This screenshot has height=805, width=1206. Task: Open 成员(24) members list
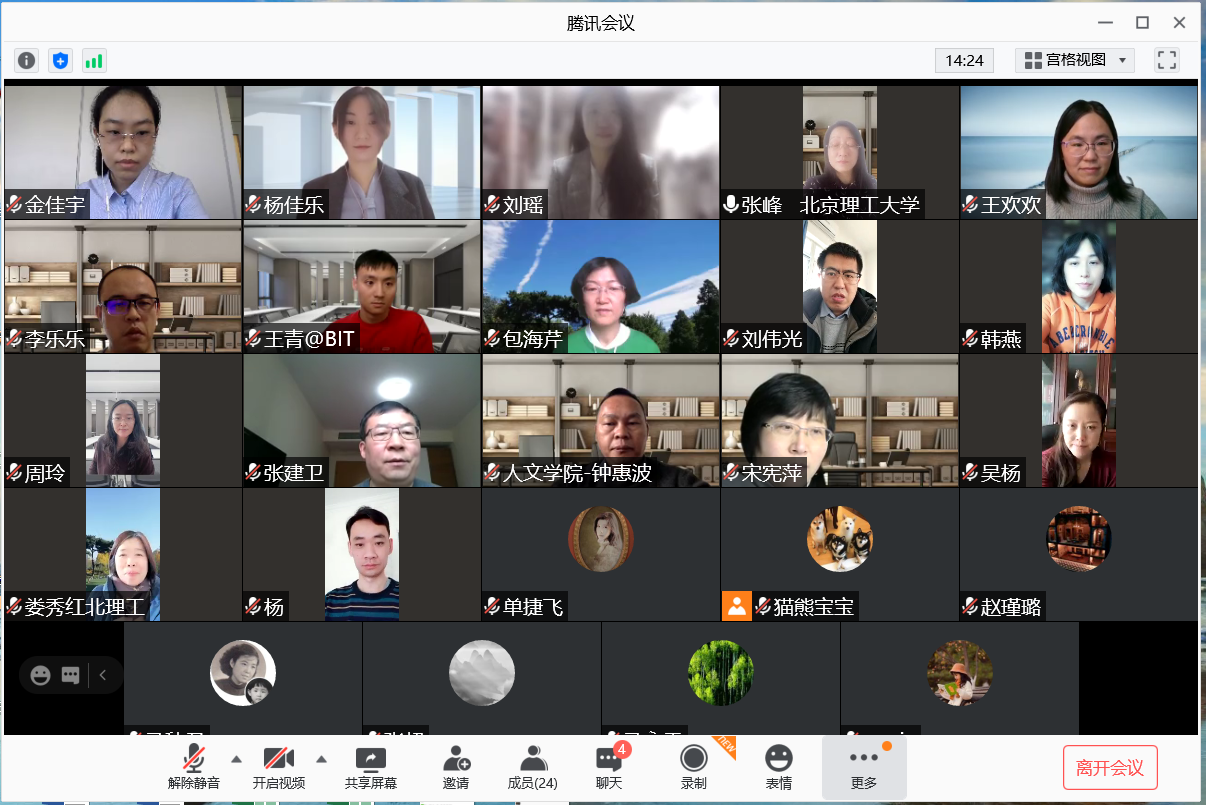[x=532, y=767]
